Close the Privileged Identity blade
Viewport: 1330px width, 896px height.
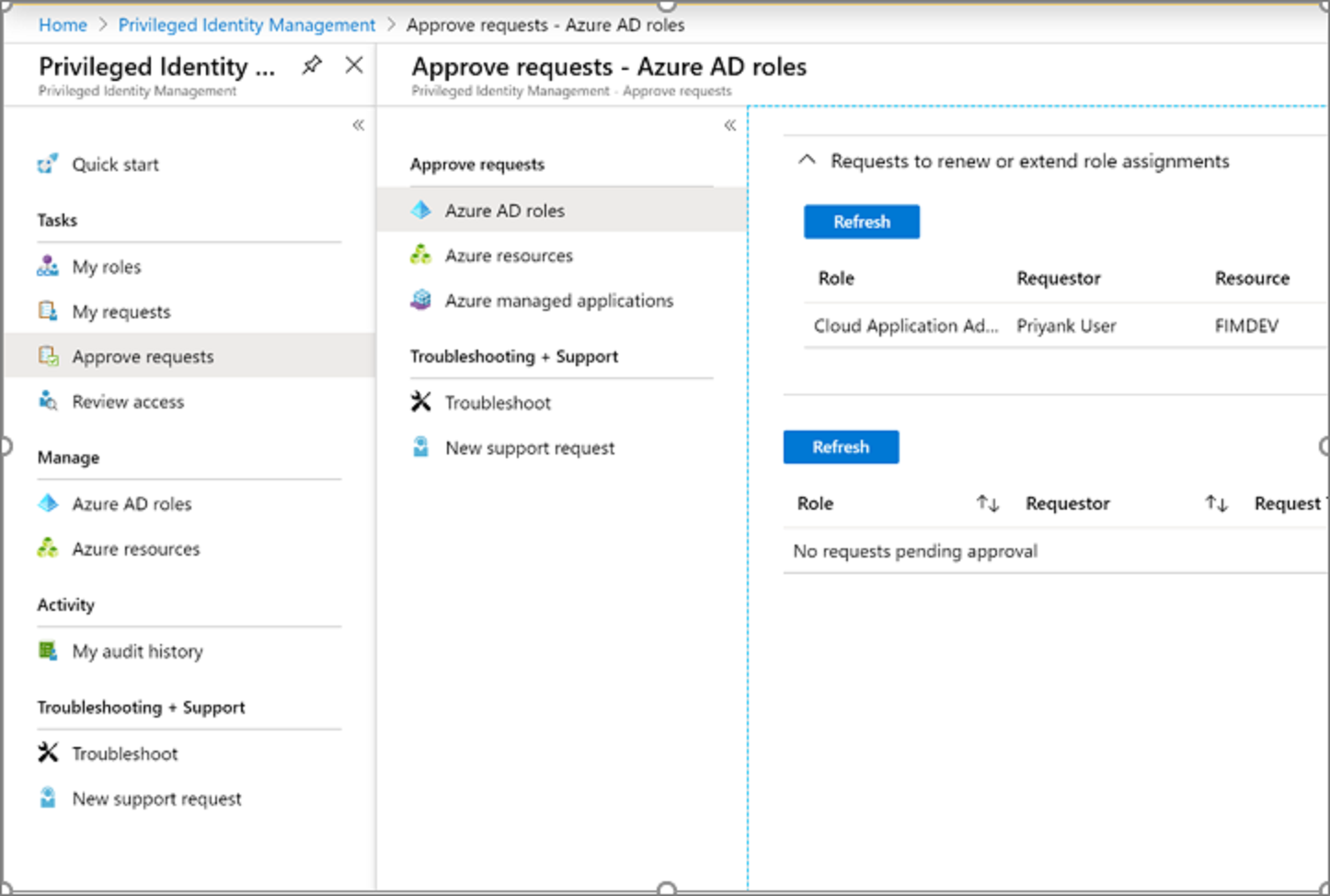coord(354,65)
